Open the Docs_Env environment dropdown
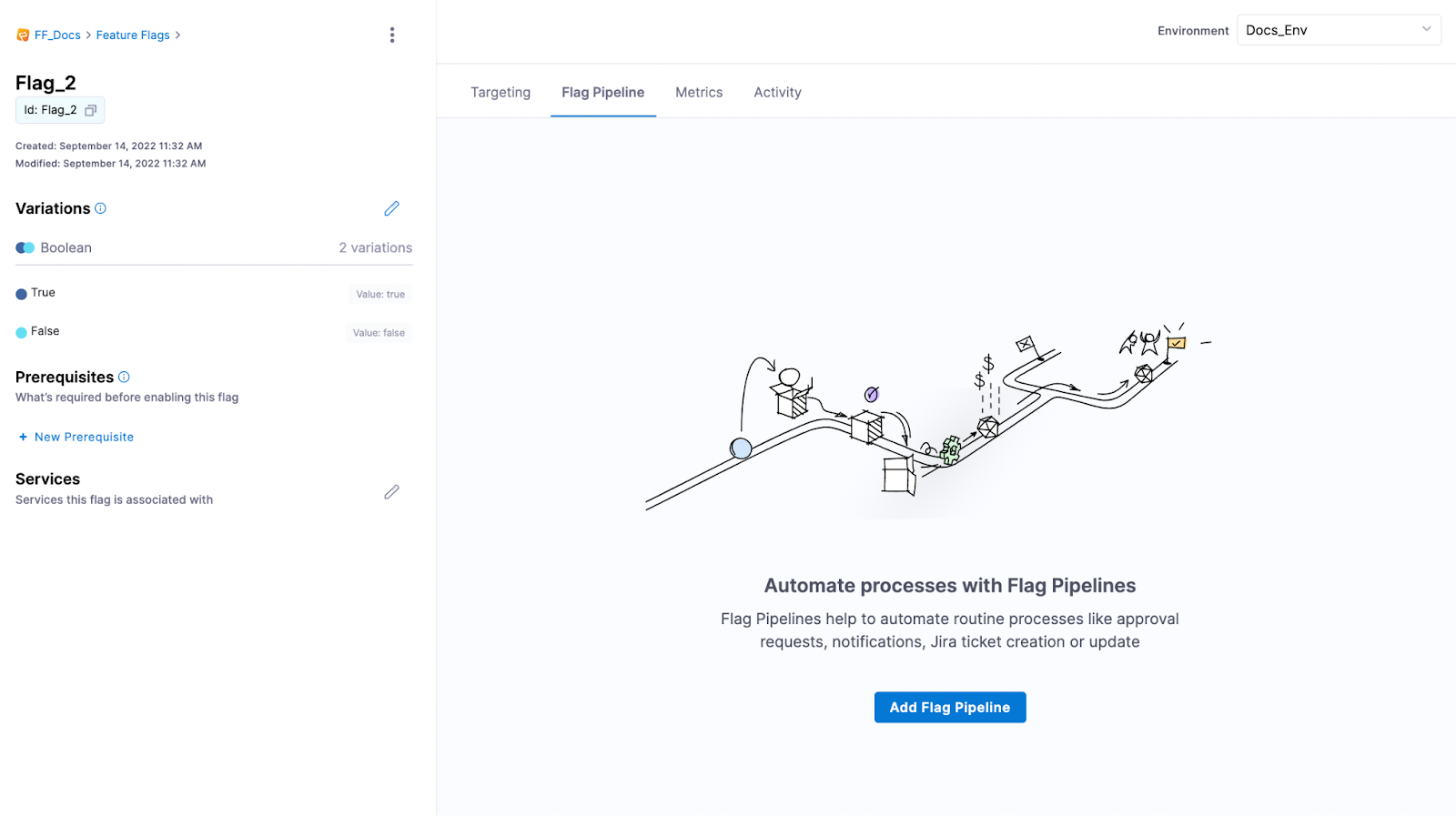Viewport: 1456px width, 816px height. pos(1329,30)
